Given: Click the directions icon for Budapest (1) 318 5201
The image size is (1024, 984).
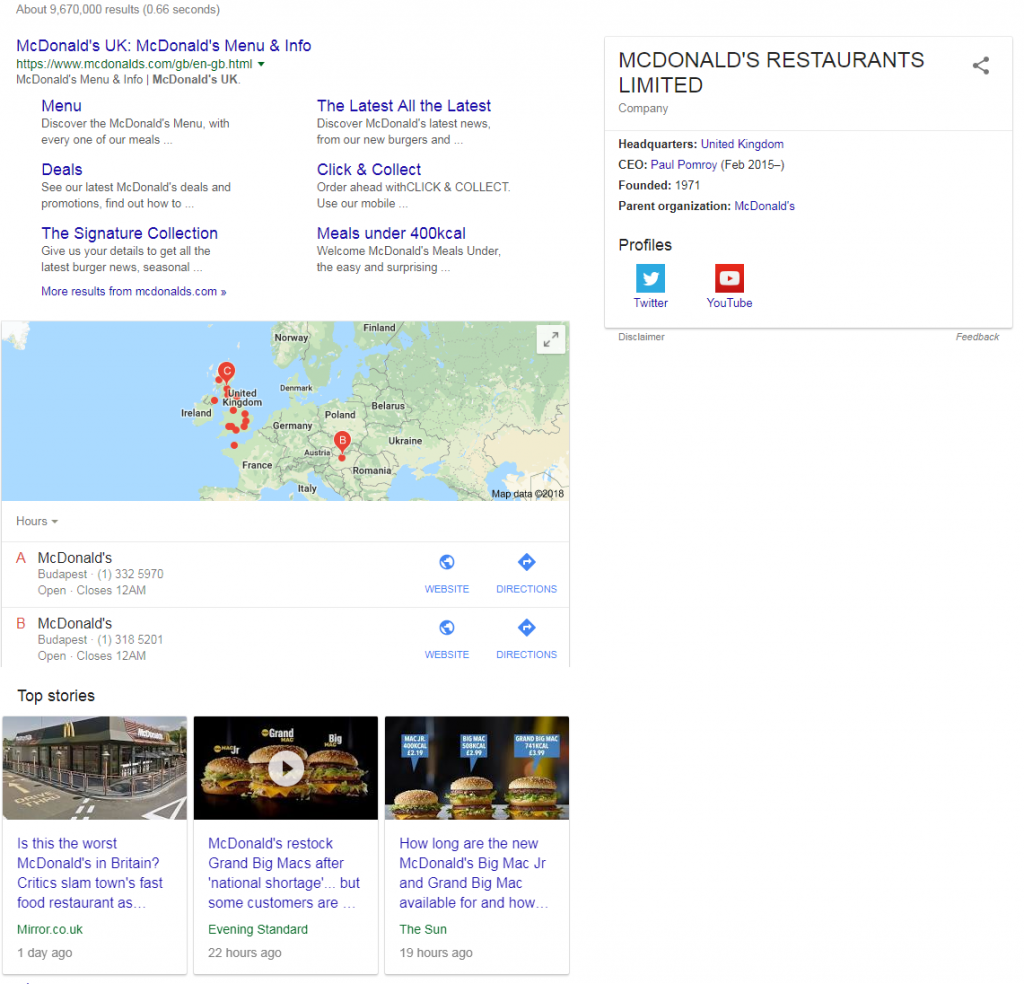Looking at the screenshot, I should 526,627.
